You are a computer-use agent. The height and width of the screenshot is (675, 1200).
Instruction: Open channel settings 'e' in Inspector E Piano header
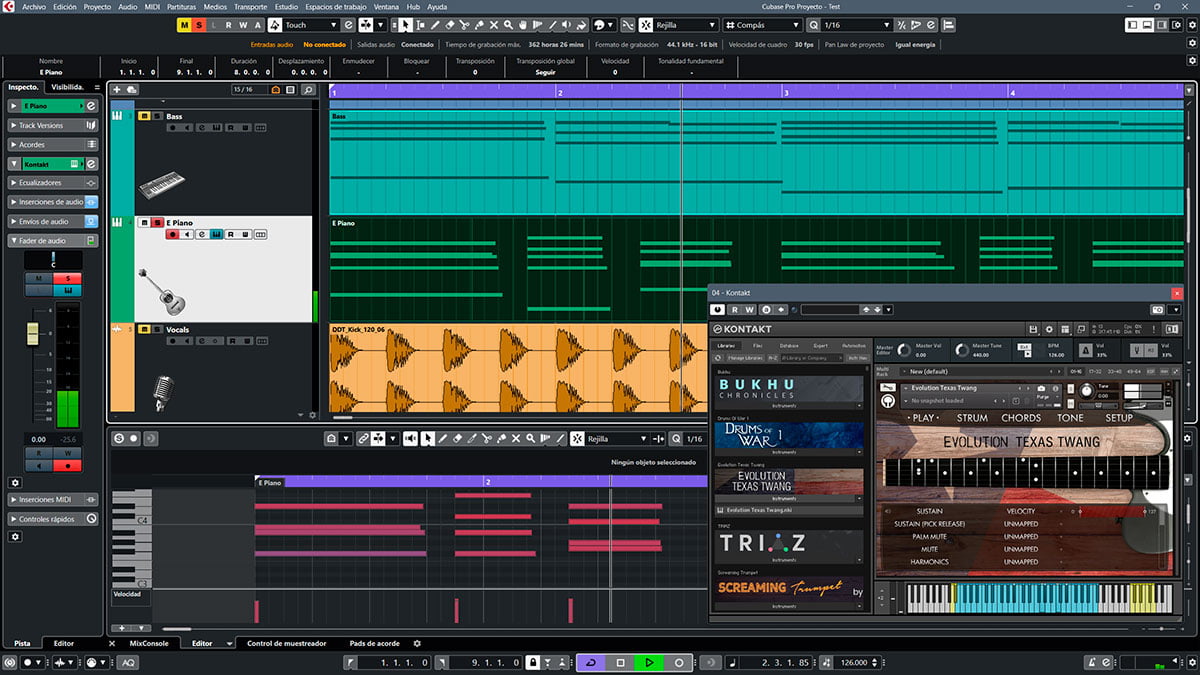coord(91,105)
